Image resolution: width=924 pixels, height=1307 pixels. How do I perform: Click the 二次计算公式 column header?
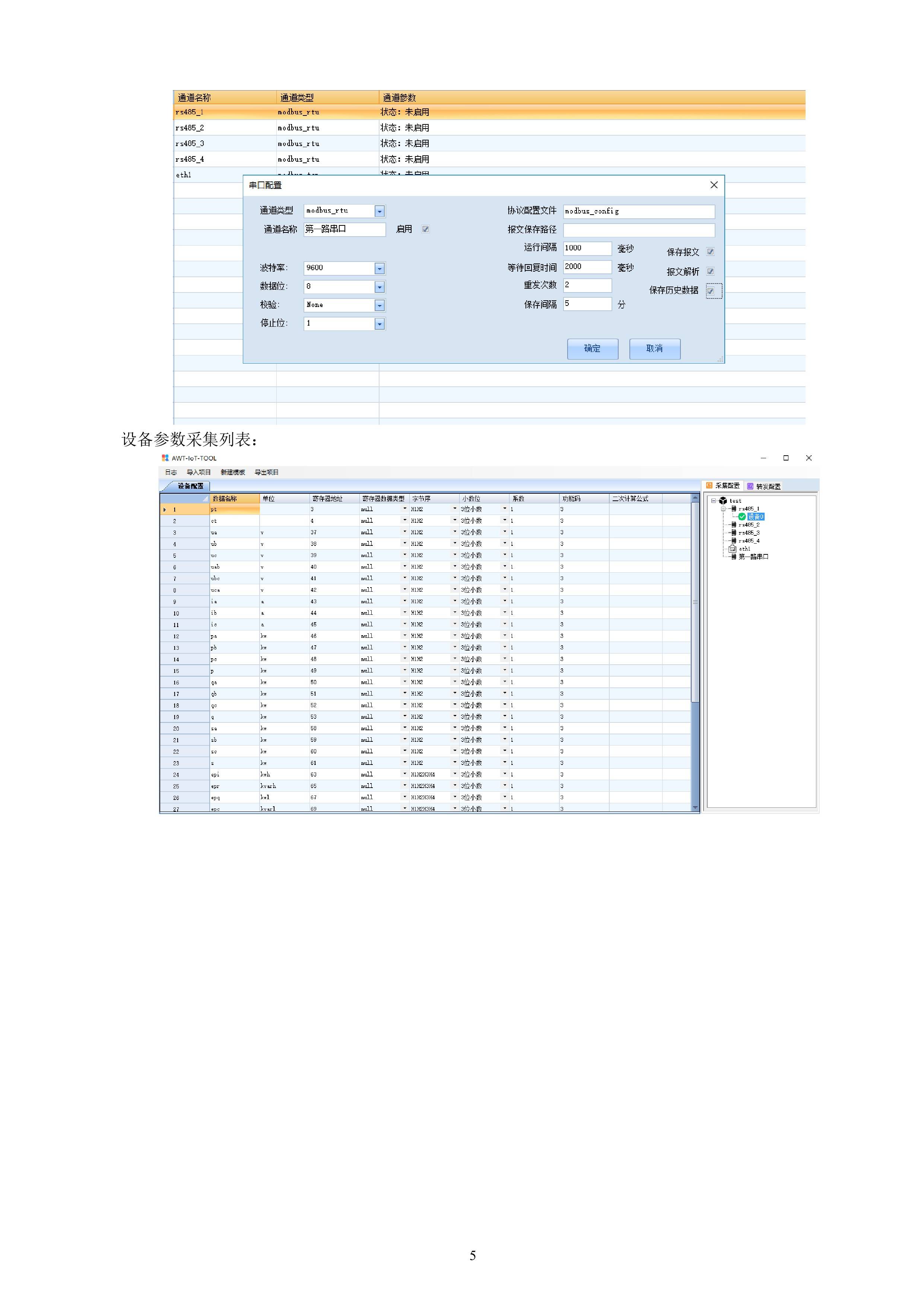click(635, 499)
